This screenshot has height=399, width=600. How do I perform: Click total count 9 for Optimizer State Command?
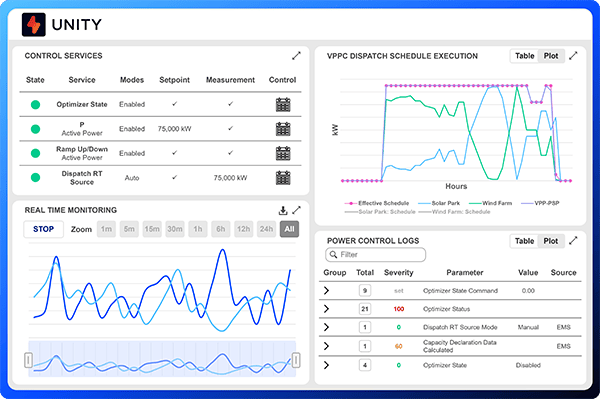pos(365,291)
